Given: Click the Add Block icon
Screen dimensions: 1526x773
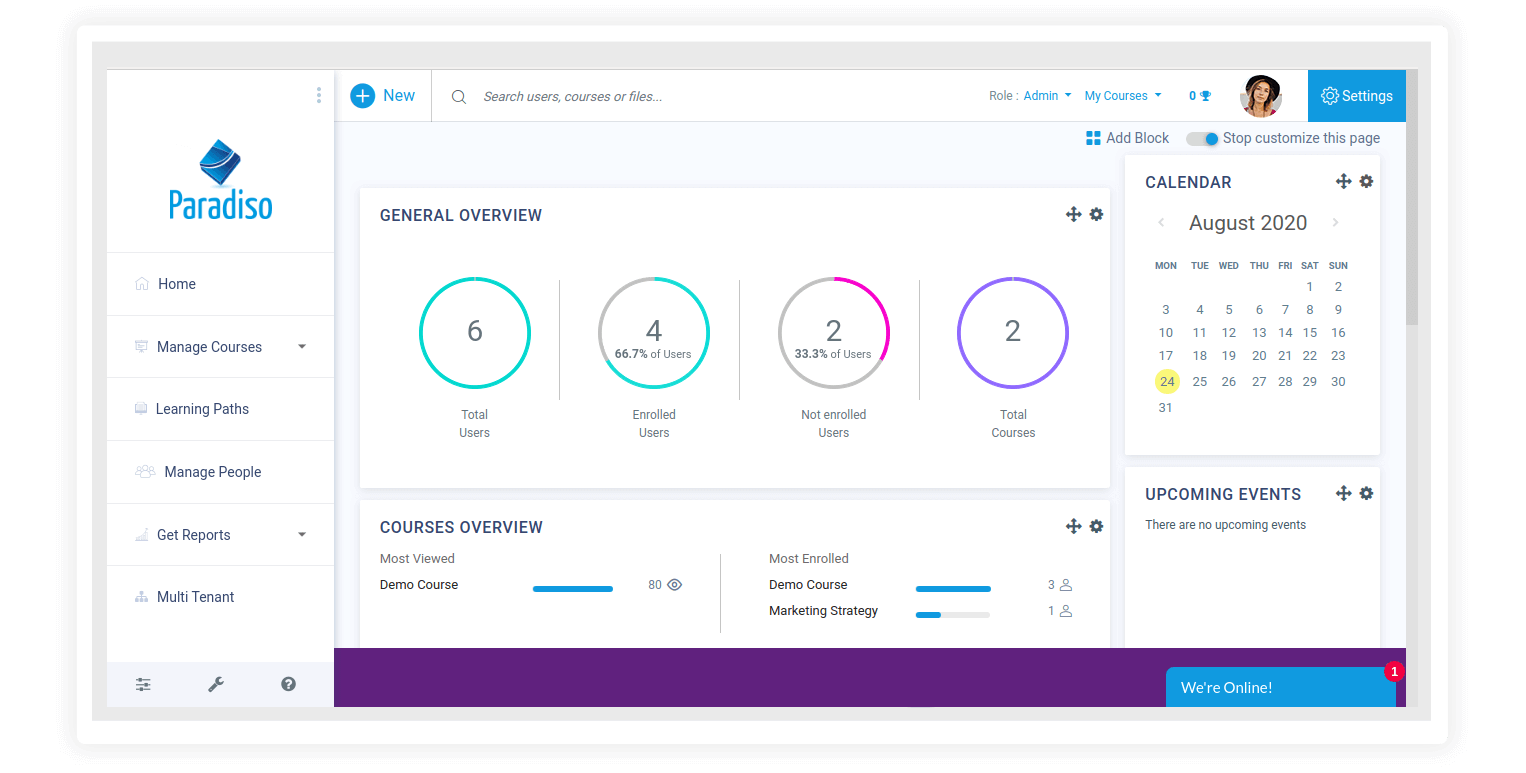Looking at the screenshot, I should [1092, 137].
